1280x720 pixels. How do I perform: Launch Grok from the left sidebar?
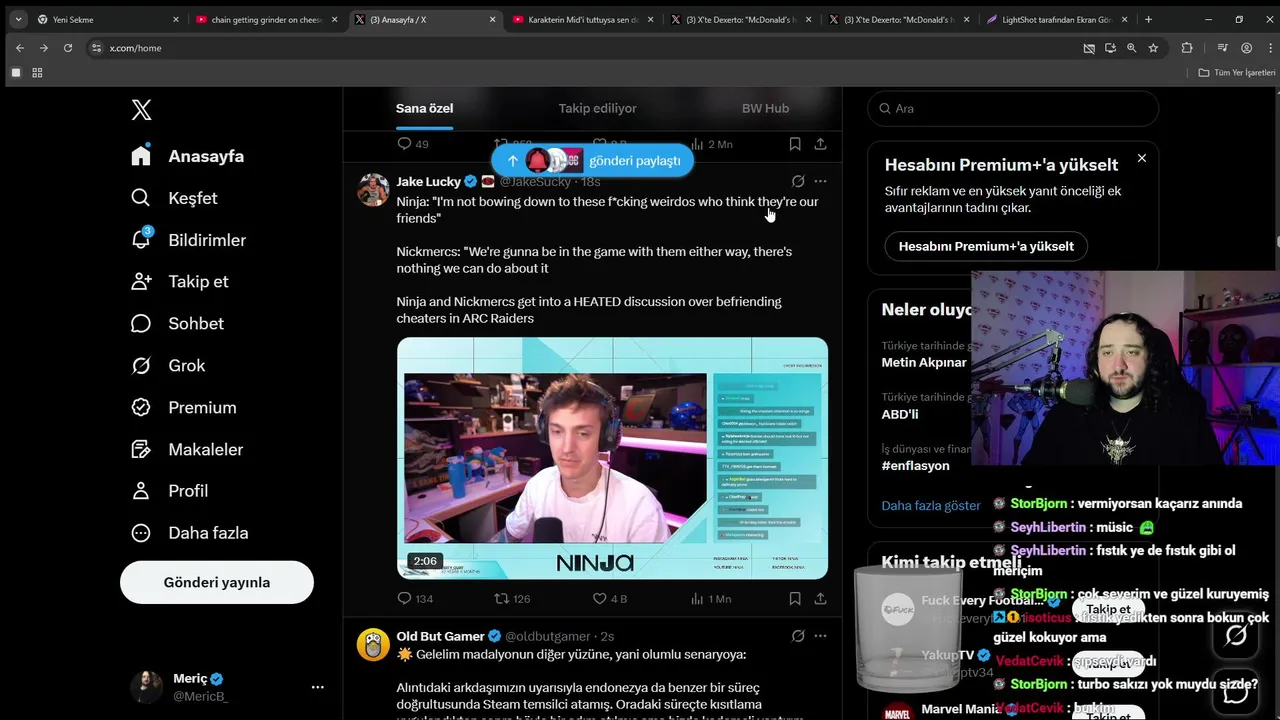coord(168,365)
